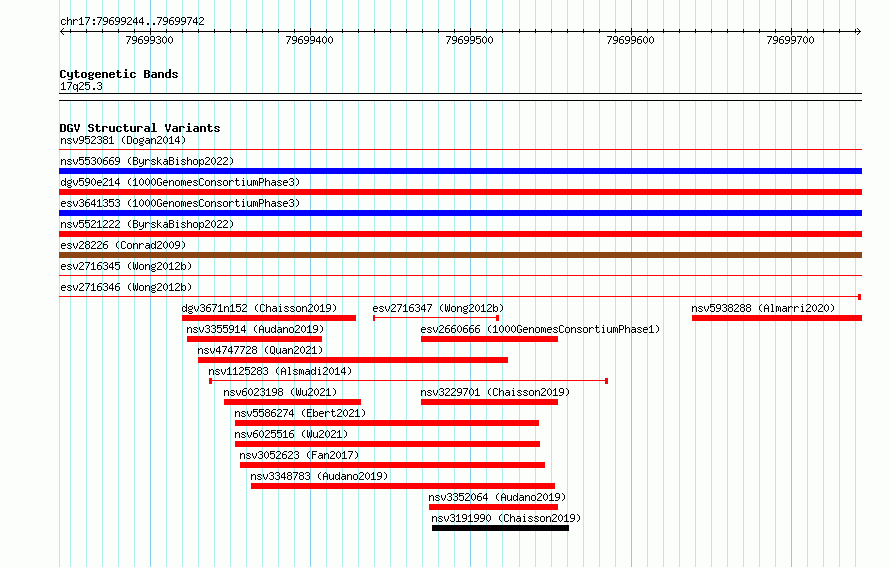Click ruler position 79699300
Image resolution: width=890 pixels, height=567 pixels.
tap(149, 40)
